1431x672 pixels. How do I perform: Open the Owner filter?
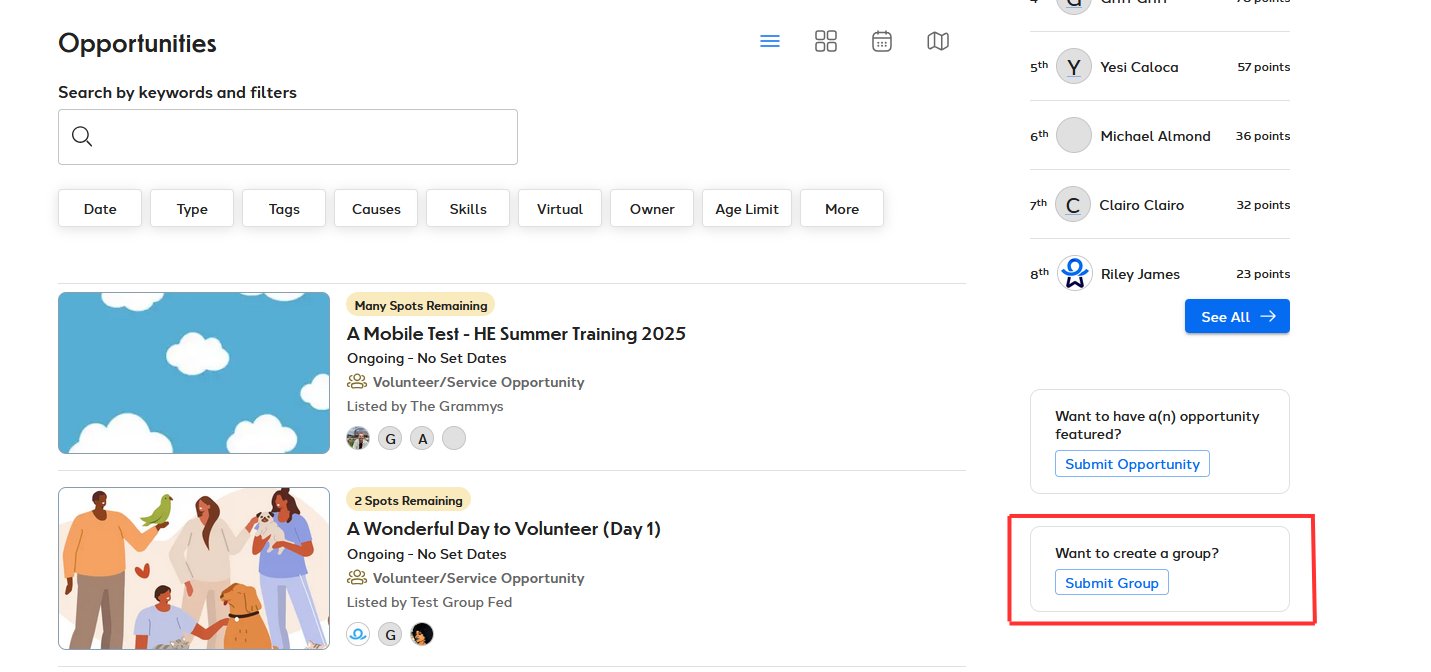click(652, 208)
